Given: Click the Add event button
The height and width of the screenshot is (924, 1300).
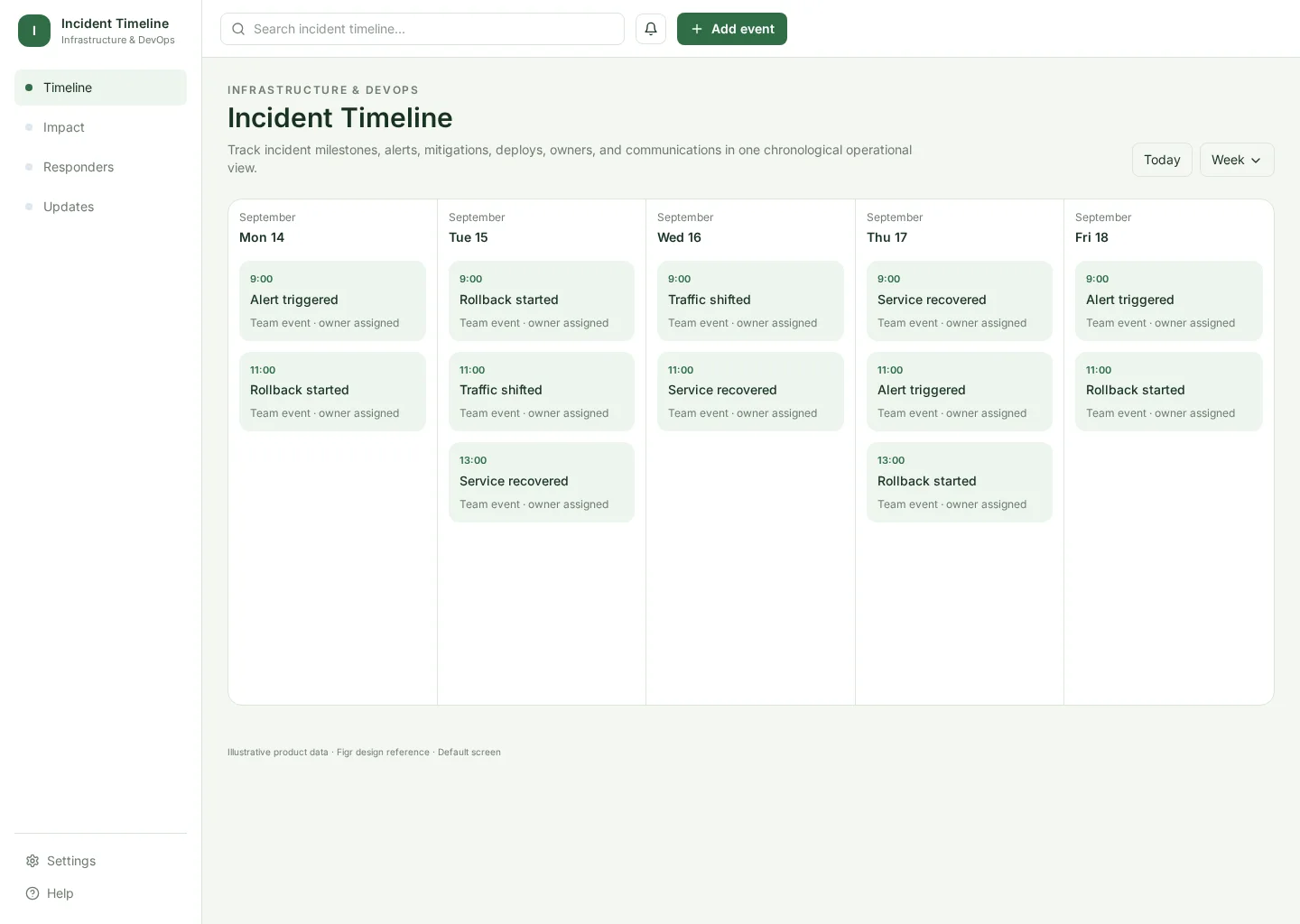Looking at the screenshot, I should tap(732, 29).
